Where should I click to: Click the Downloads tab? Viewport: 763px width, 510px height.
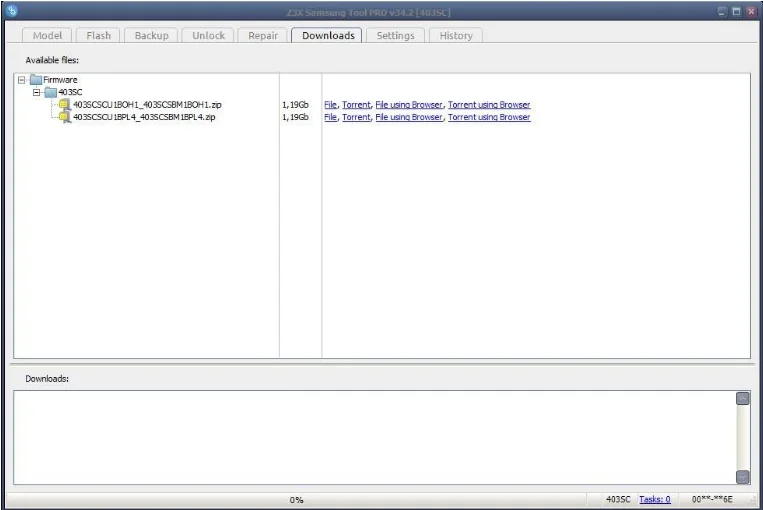(328, 36)
